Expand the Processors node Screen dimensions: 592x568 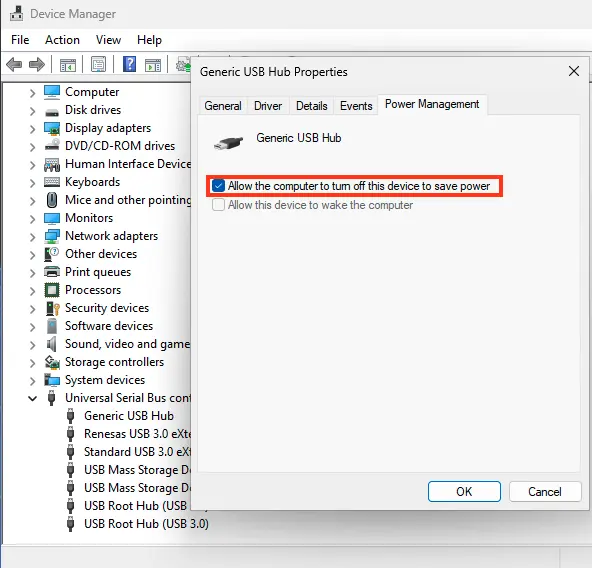32,290
